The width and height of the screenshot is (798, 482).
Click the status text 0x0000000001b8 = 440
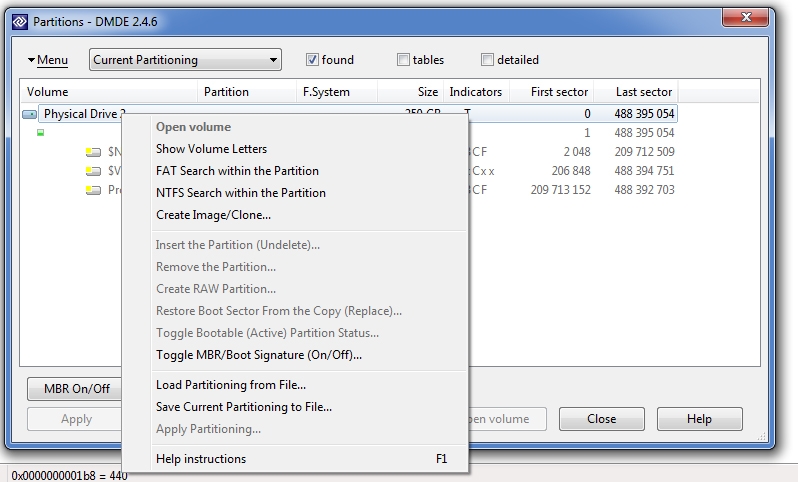coord(69,476)
